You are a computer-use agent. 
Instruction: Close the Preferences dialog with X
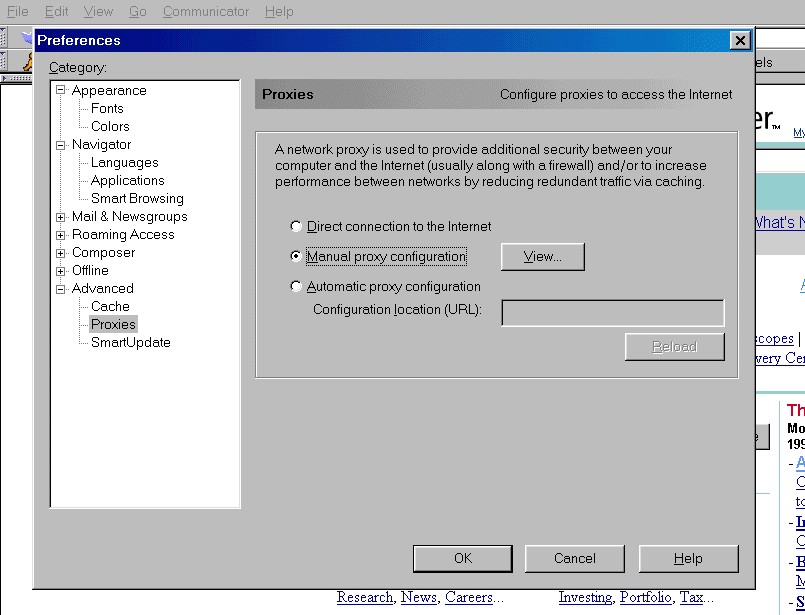point(739,41)
